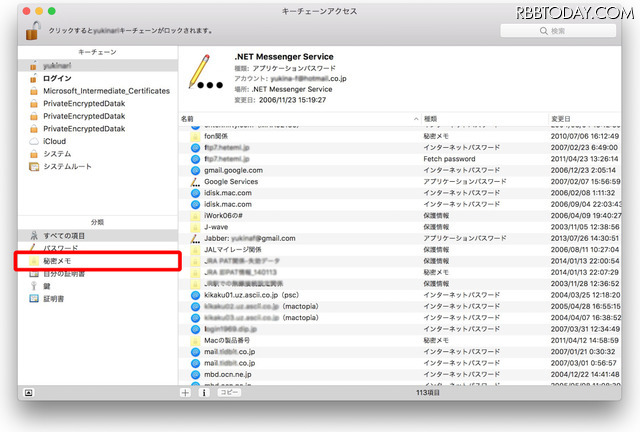This screenshot has width=640, height=432.
Task: Click the sort direction arrow in the 名前 column
Action: (x=416, y=119)
